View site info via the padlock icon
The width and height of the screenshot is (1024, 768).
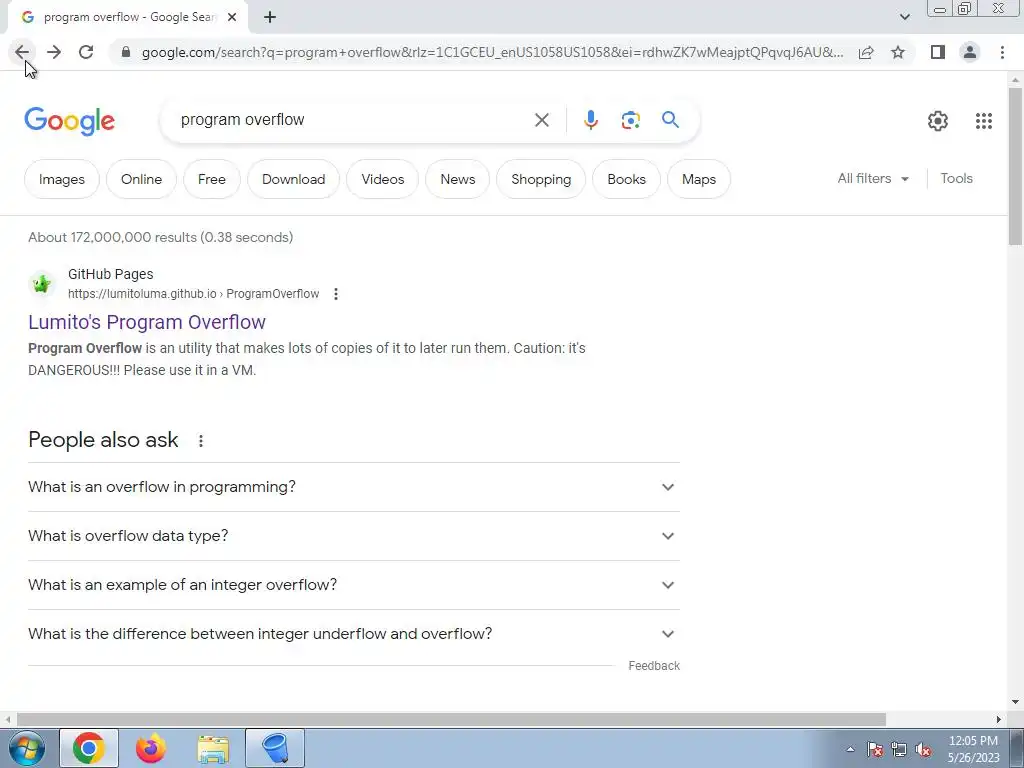point(126,52)
